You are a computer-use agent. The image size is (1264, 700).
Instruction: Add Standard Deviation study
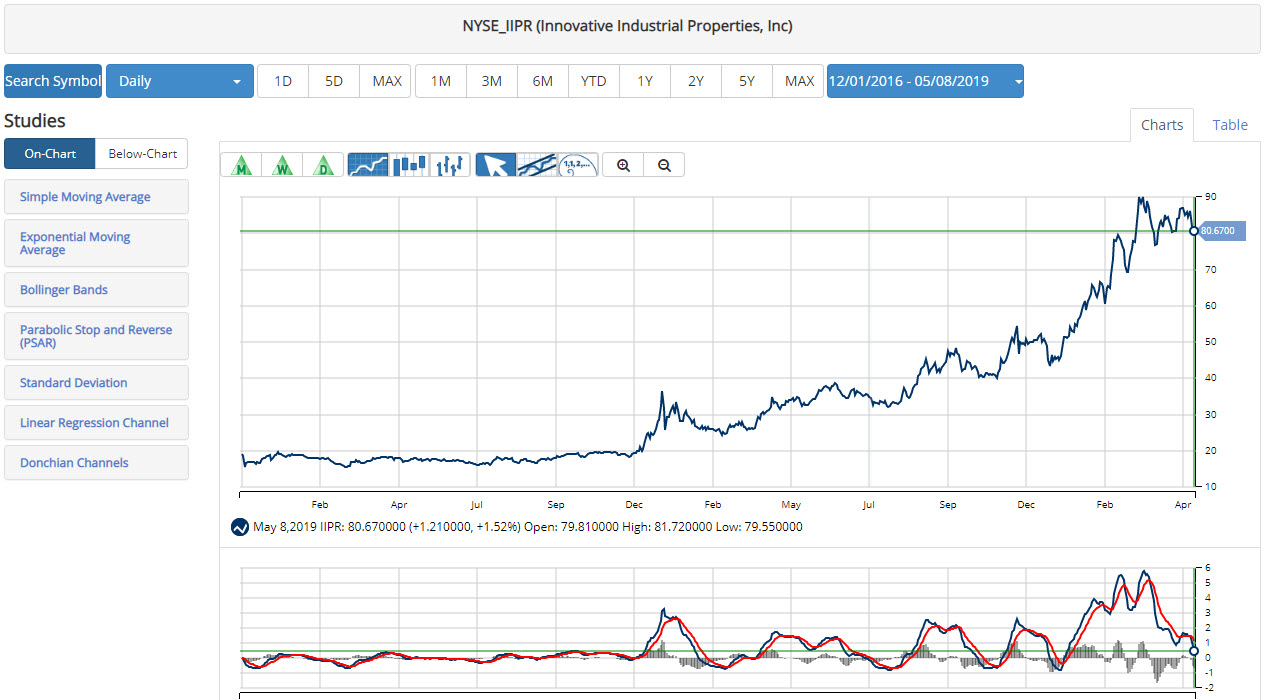96,383
